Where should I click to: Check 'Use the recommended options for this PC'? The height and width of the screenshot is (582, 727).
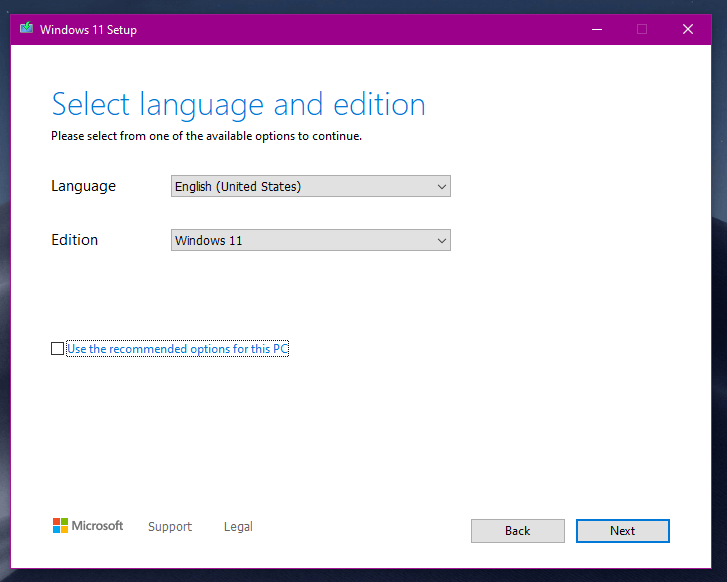pyautogui.click(x=57, y=349)
